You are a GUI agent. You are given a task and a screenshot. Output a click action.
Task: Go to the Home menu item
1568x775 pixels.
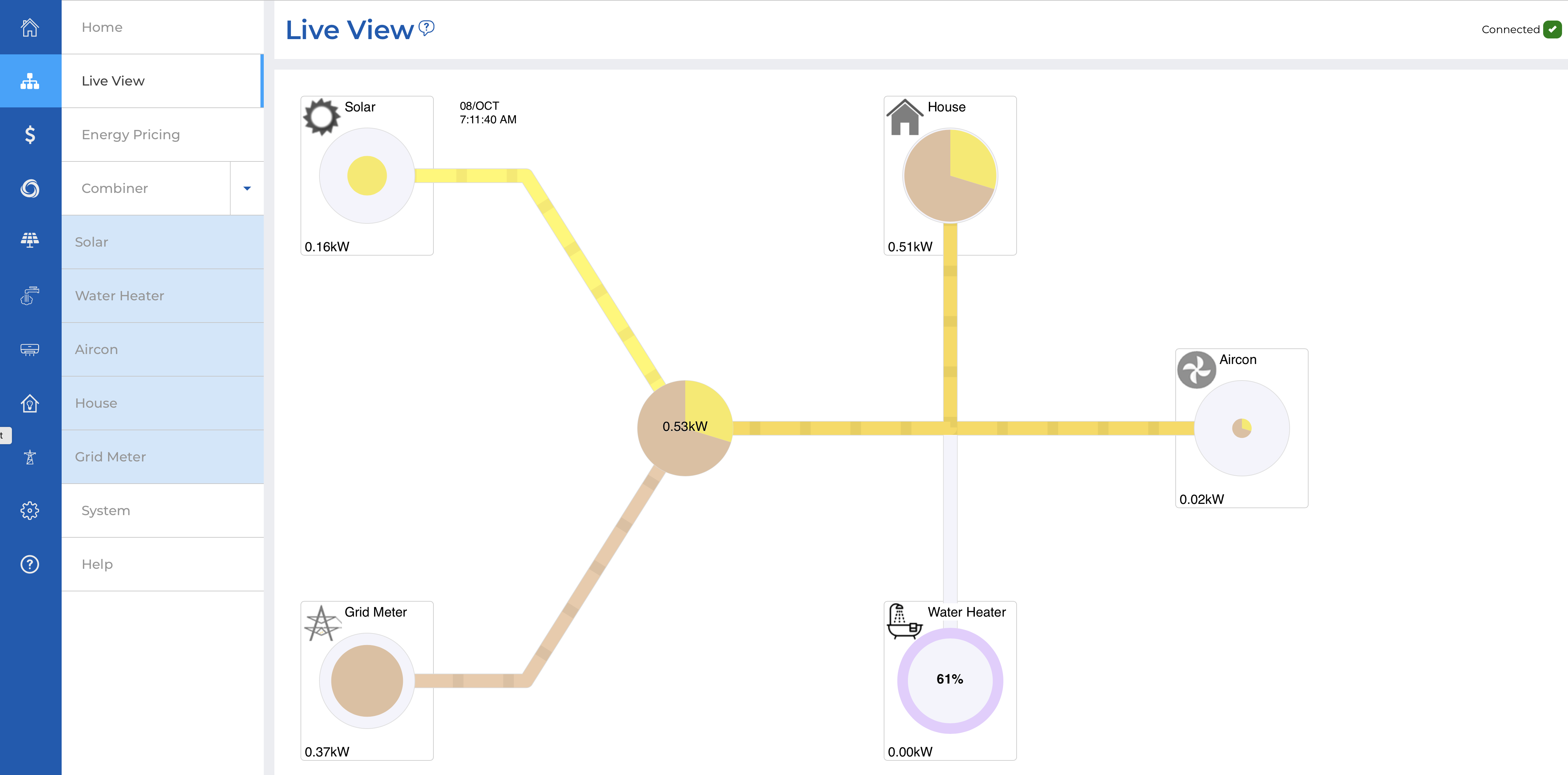(102, 28)
